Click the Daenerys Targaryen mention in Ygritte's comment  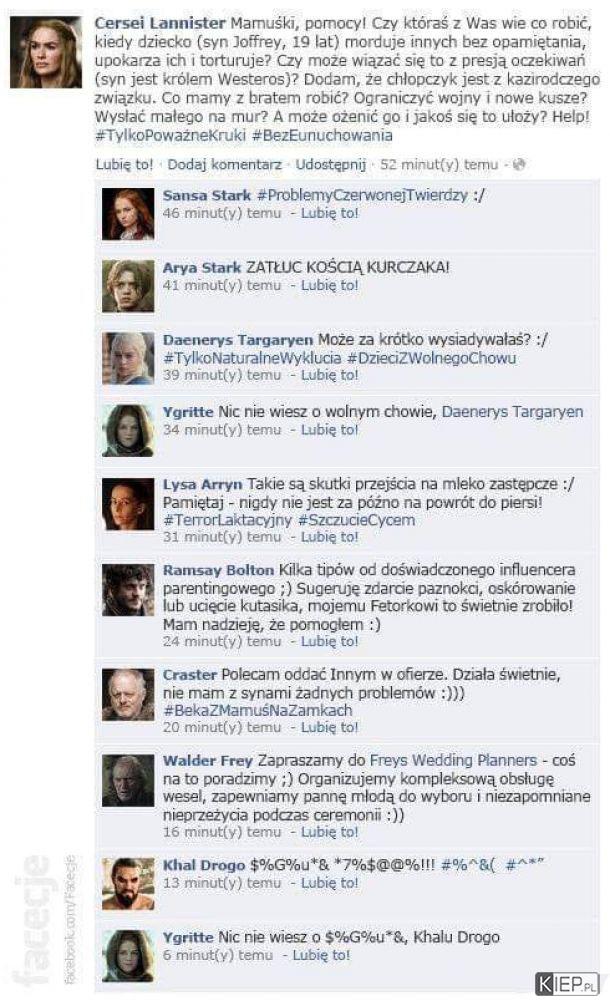click(513, 412)
